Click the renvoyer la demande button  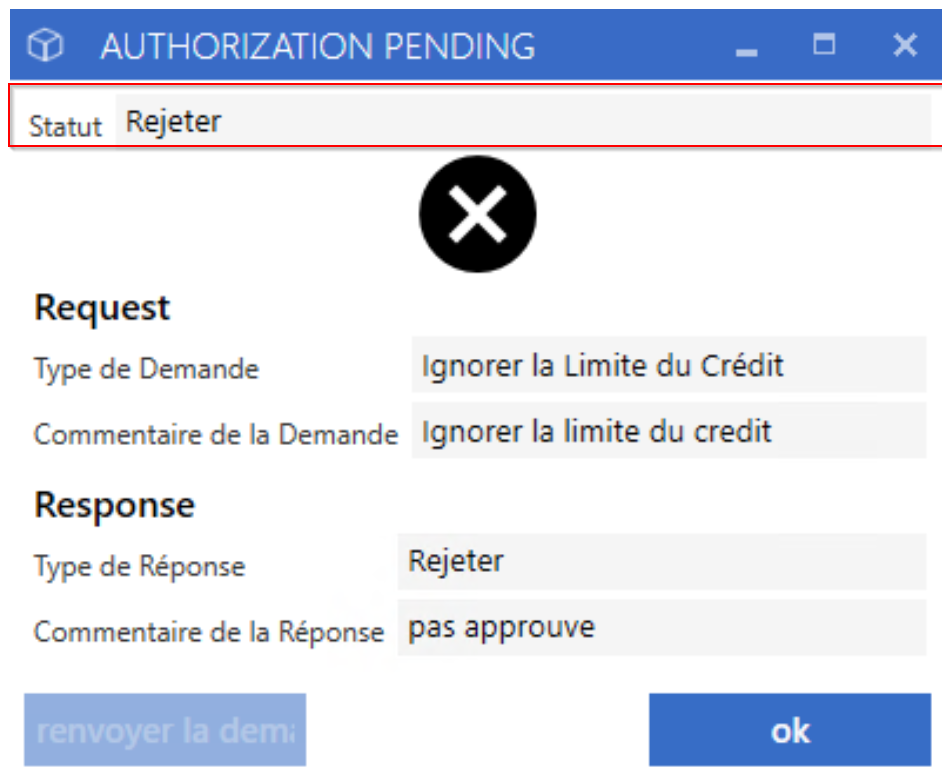[x=165, y=730]
